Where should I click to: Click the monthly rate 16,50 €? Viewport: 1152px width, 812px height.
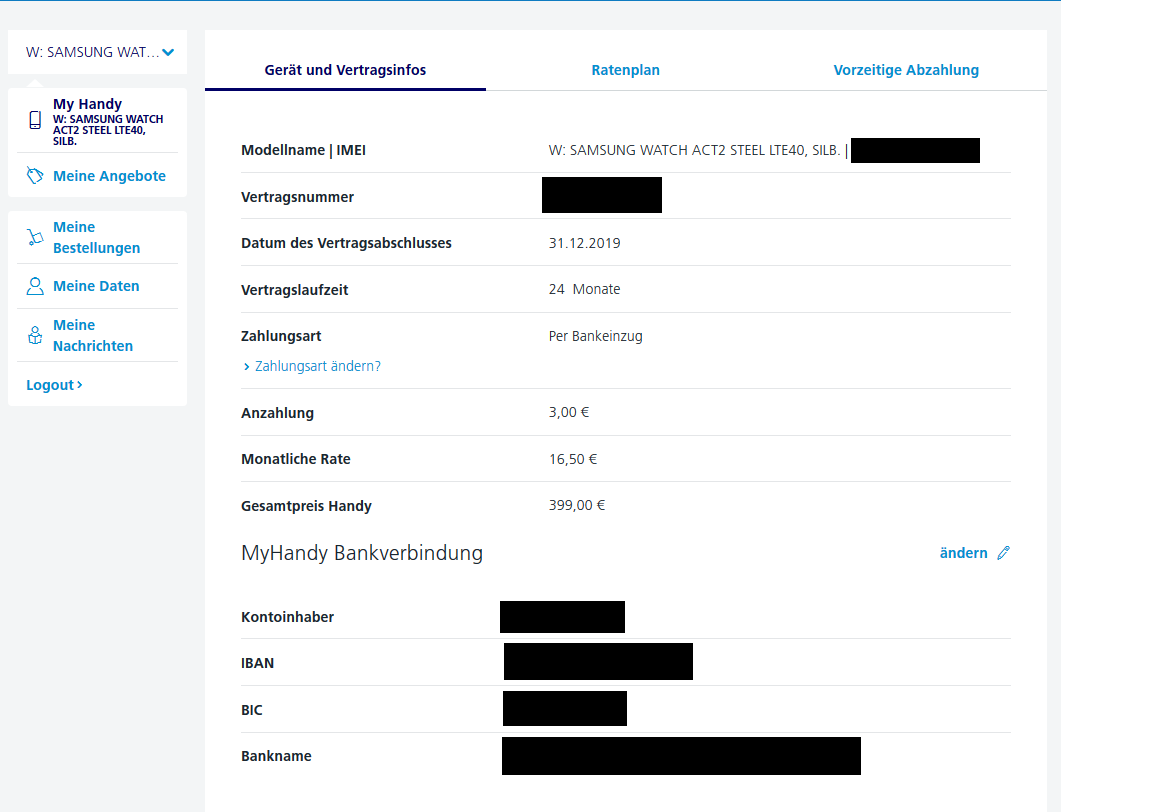572,459
